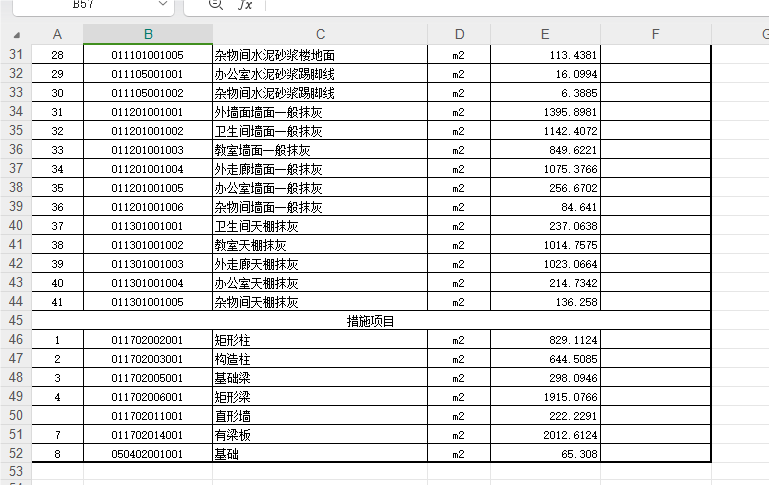769x485 pixels.
Task: Select column C header
Action: (x=320, y=34)
